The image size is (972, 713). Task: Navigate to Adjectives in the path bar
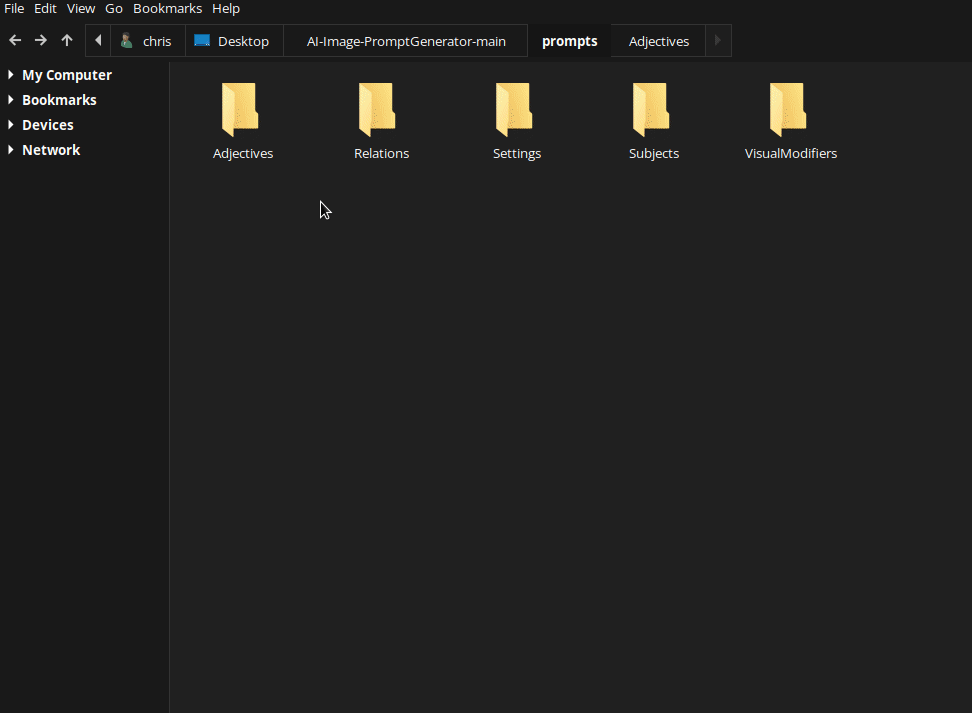658,41
